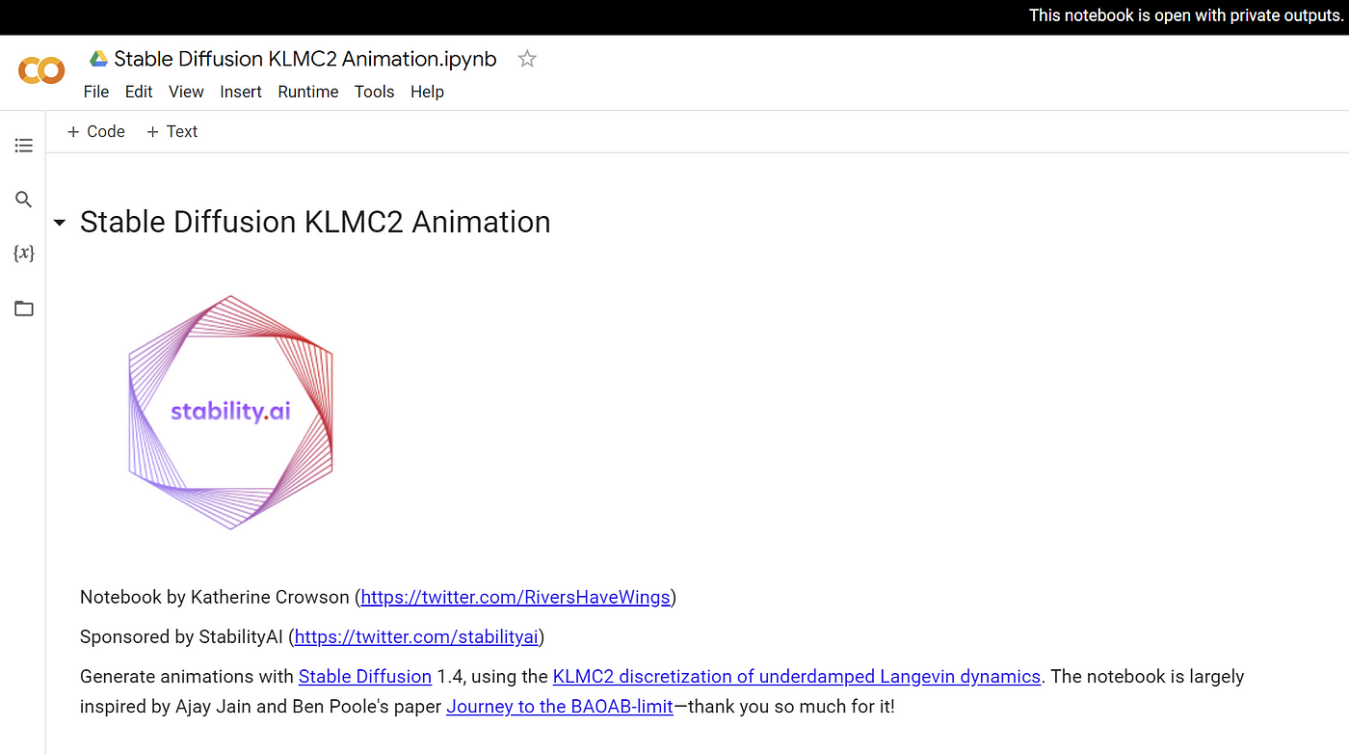The image size is (1349, 754).
Task: Open the Edit menu
Action: pyautogui.click(x=138, y=92)
